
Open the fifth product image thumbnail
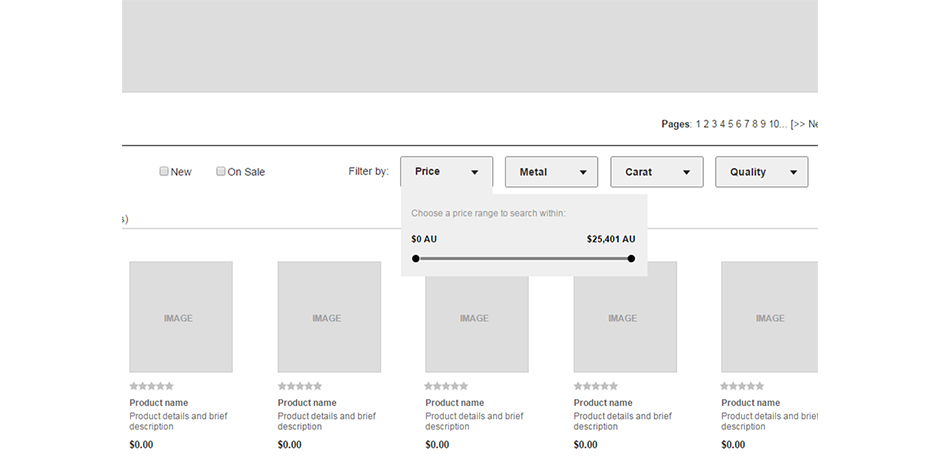click(x=769, y=317)
